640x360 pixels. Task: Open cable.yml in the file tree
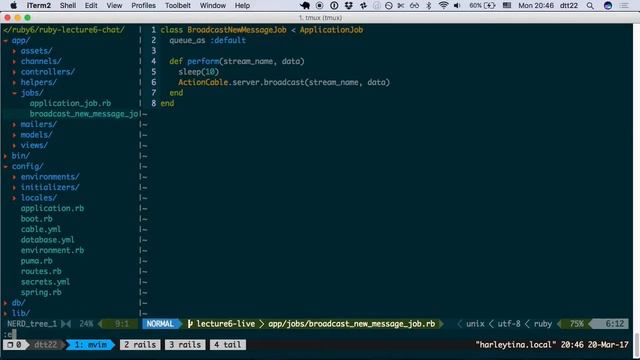click(41, 229)
